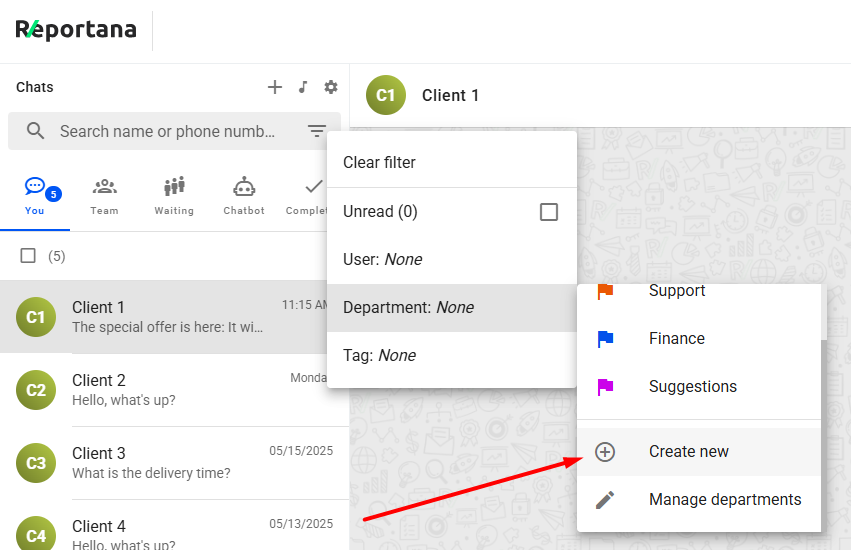Switch to the Waiting tab
The image size is (851, 550).
[174, 195]
